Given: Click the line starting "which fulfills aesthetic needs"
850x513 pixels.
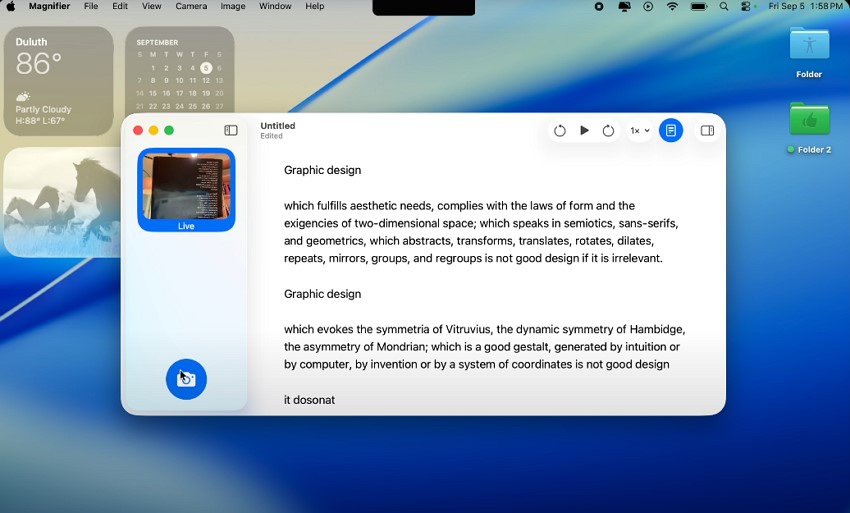Looking at the screenshot, I should pos(459,206).
